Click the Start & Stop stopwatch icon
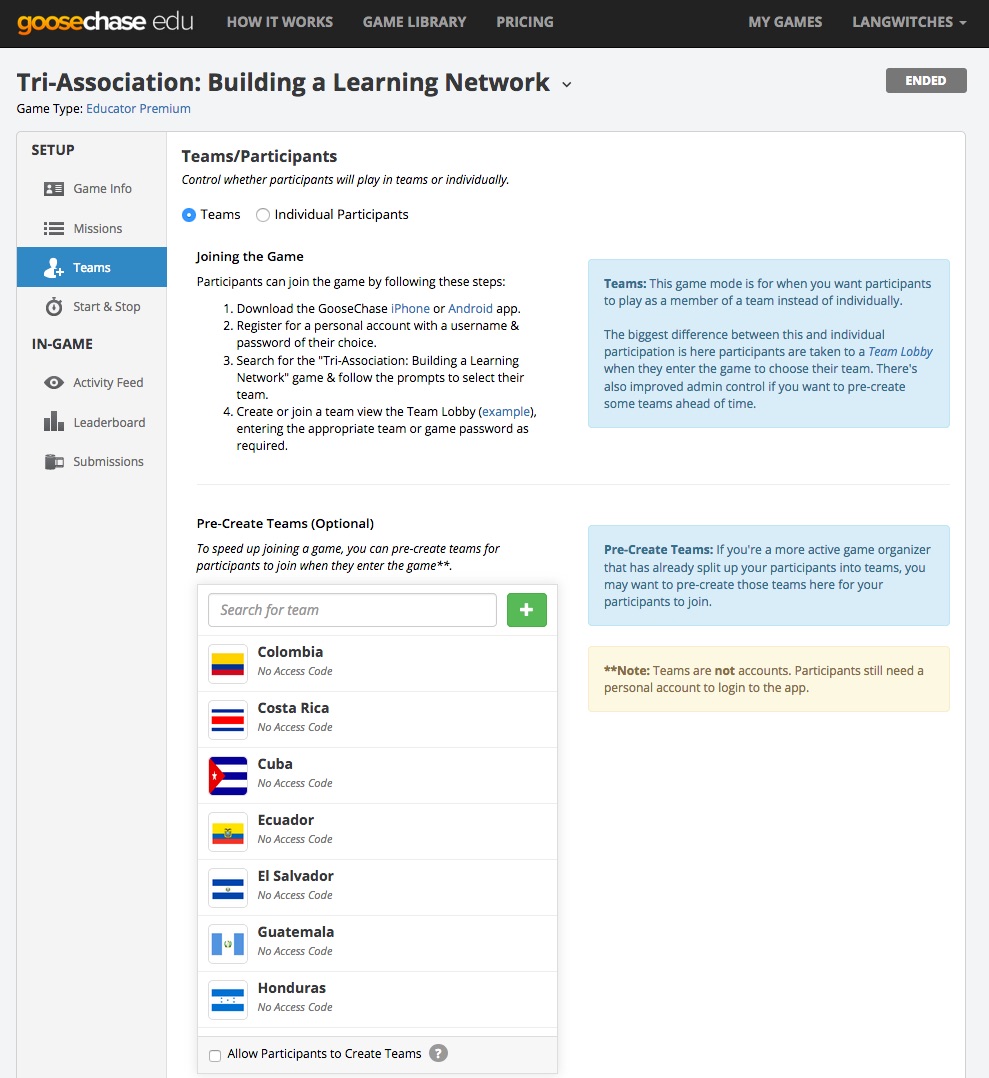The height and width of the screenshot is (1078, 989). click(x=54, y=307)
